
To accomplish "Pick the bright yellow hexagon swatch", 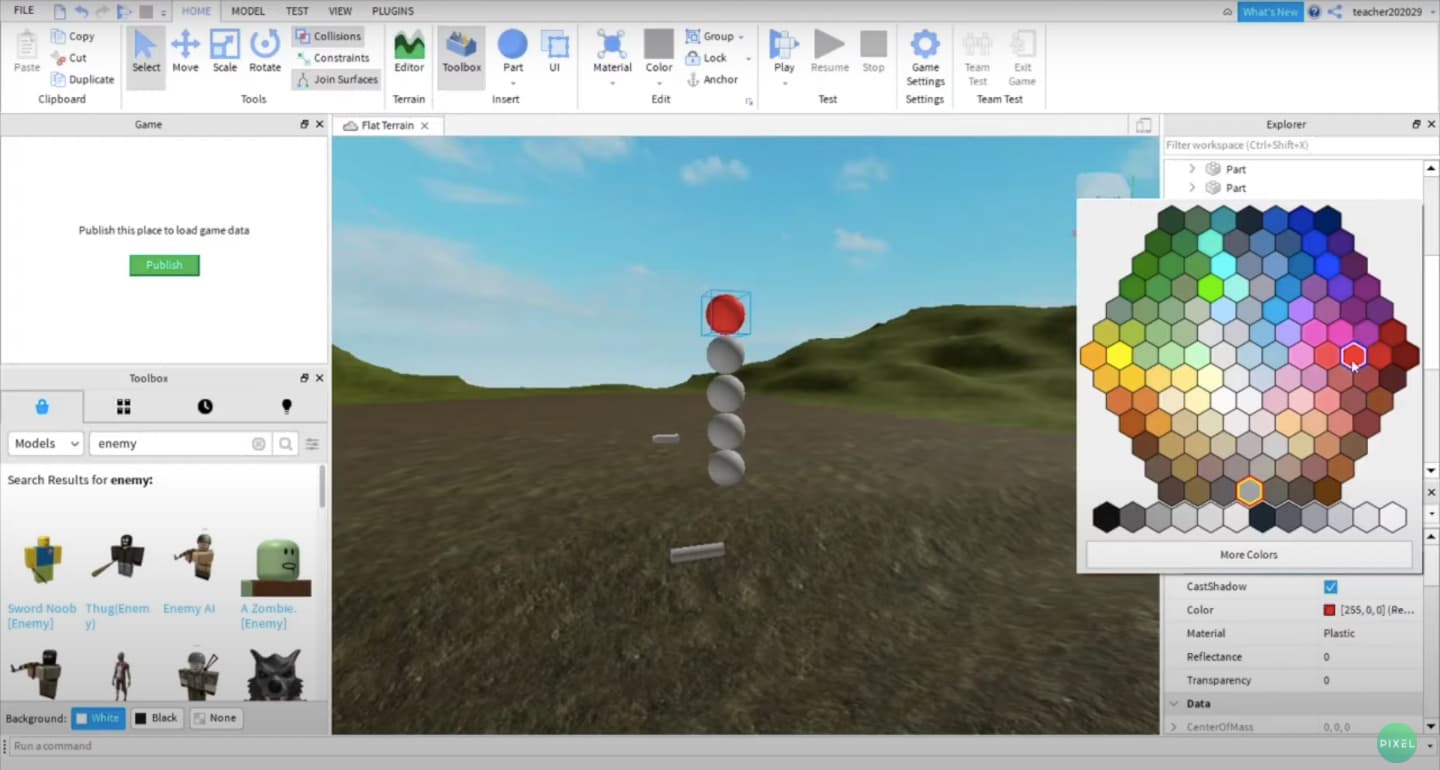I will pyautogui.click(x=1119, y=354).
